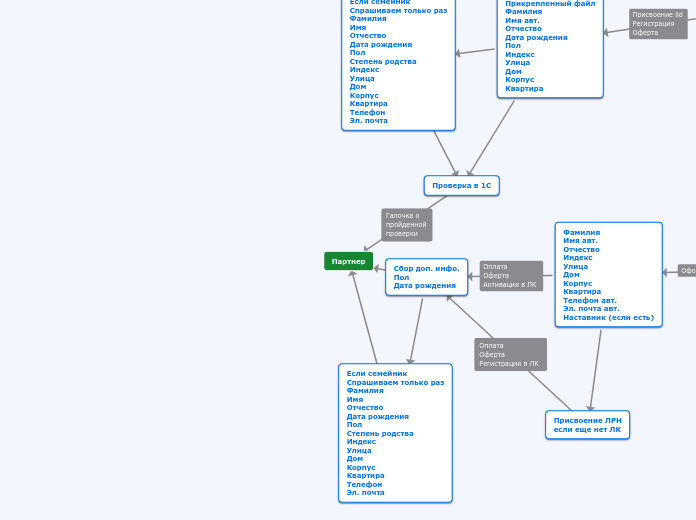This screenshot has width=696, height=520.
Task: Click 'Телефон' in family node above 'Проверка в 1С'
Action: (x=368, y=112)
